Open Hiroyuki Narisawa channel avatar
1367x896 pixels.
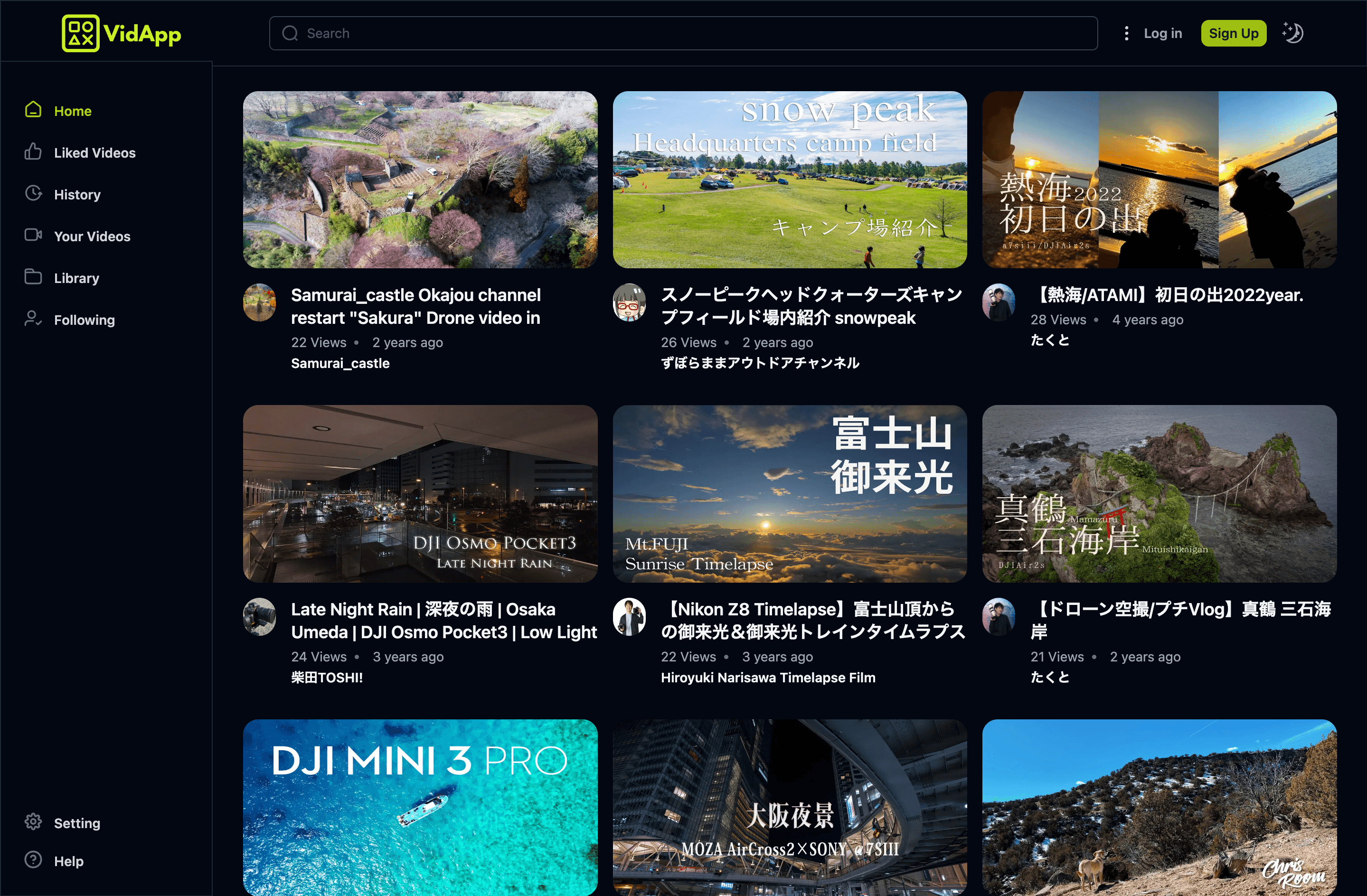[x=630, y=617]
